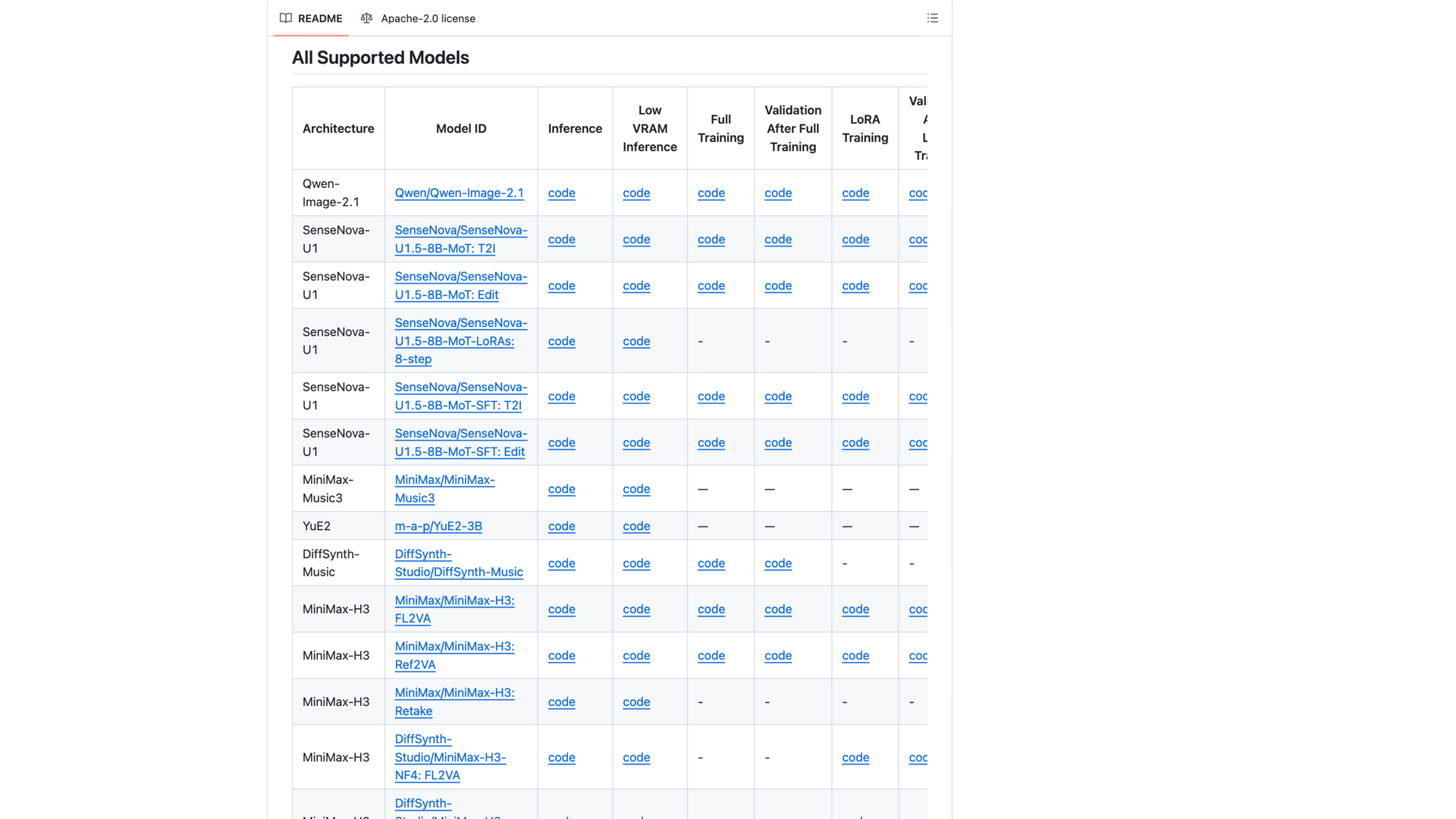Screen dimensions: 1456x819
Task: Open SenseNova-U1.5-8B-MoT: T2I model link
Action: point(460,239)
